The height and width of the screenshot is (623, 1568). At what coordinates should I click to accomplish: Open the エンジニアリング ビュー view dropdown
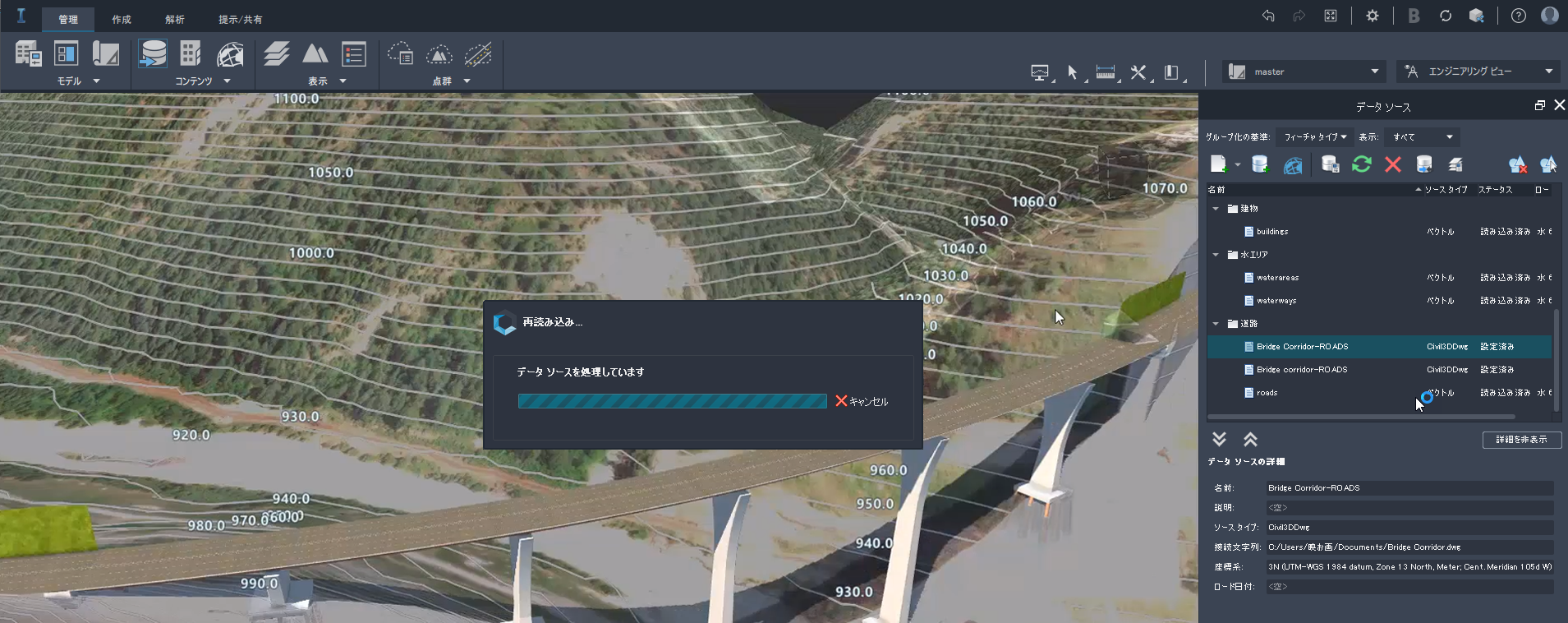point(1478,72)
